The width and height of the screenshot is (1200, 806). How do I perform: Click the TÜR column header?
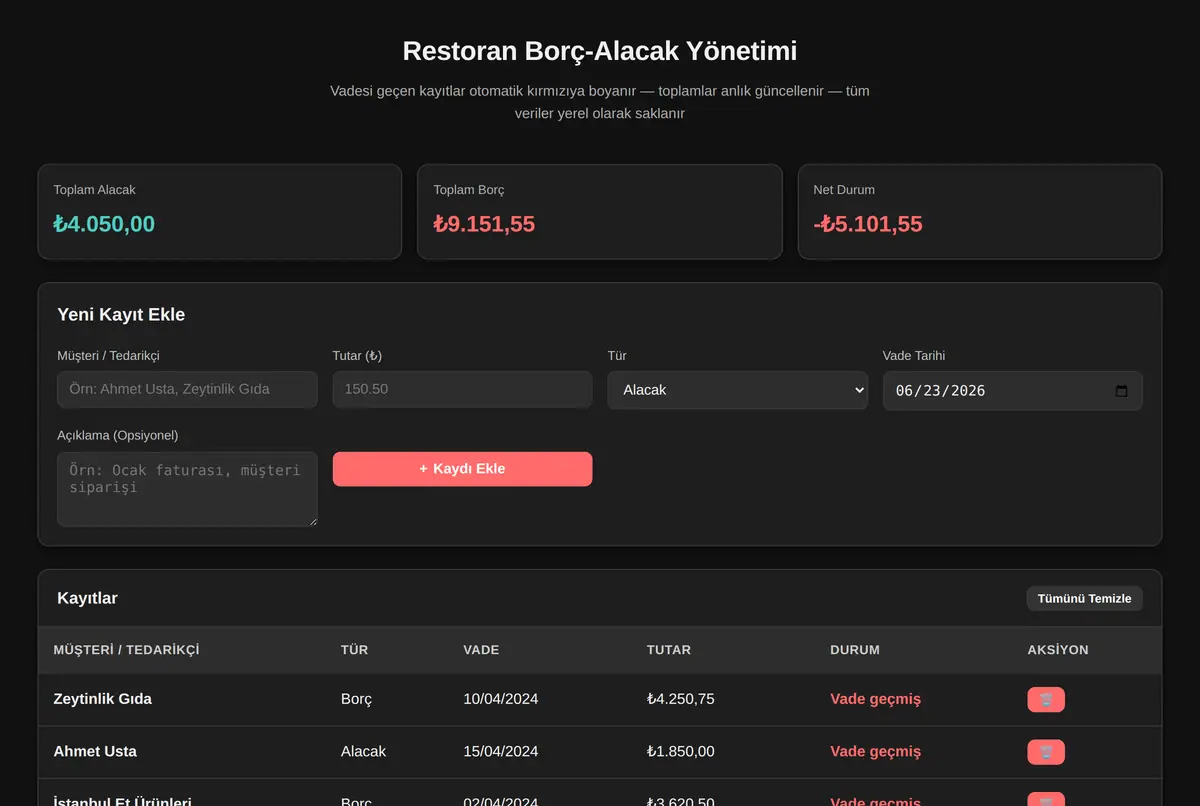(x=354, y=649)
